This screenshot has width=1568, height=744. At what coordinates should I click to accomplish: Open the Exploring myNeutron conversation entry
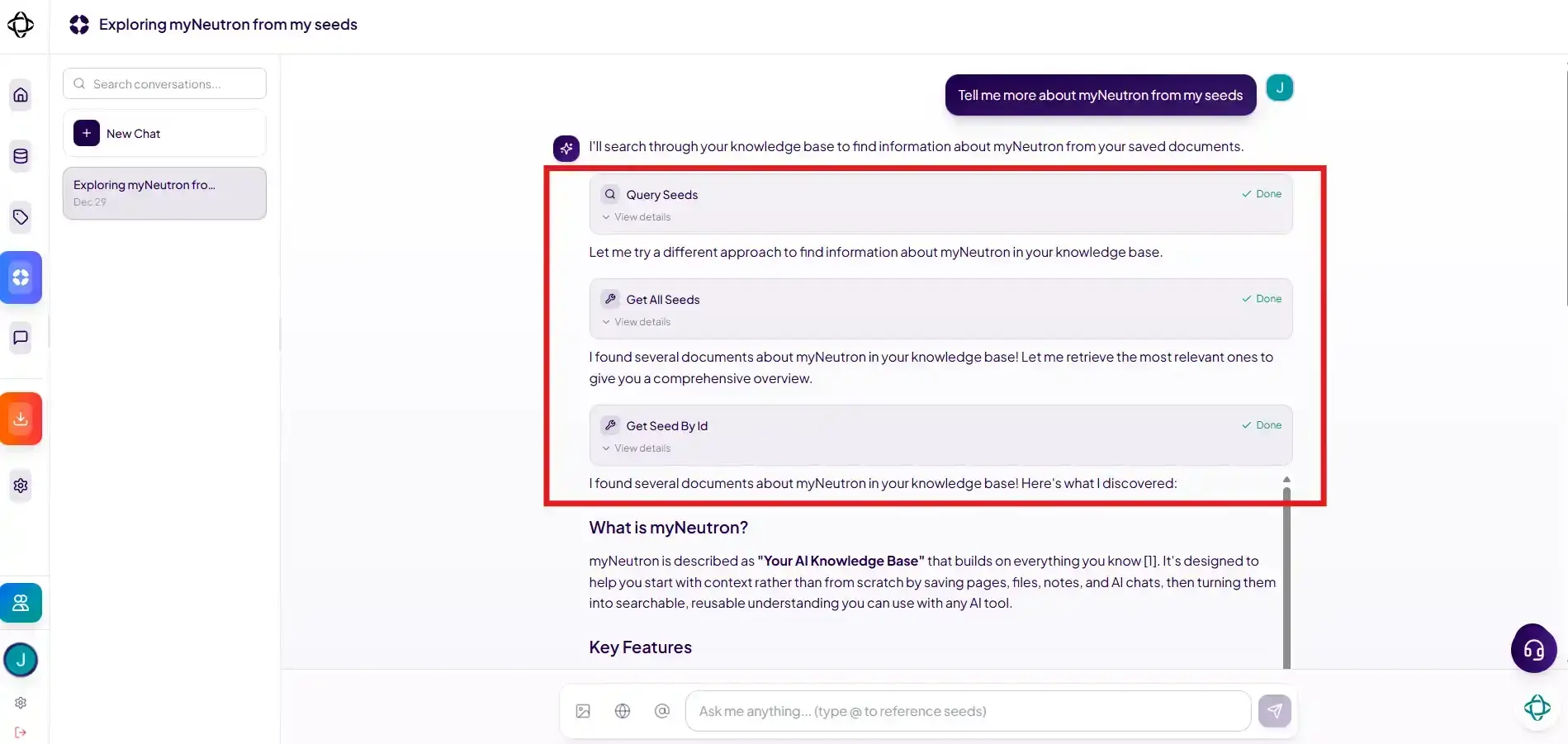pyautogui.click(x=164, y=193)
